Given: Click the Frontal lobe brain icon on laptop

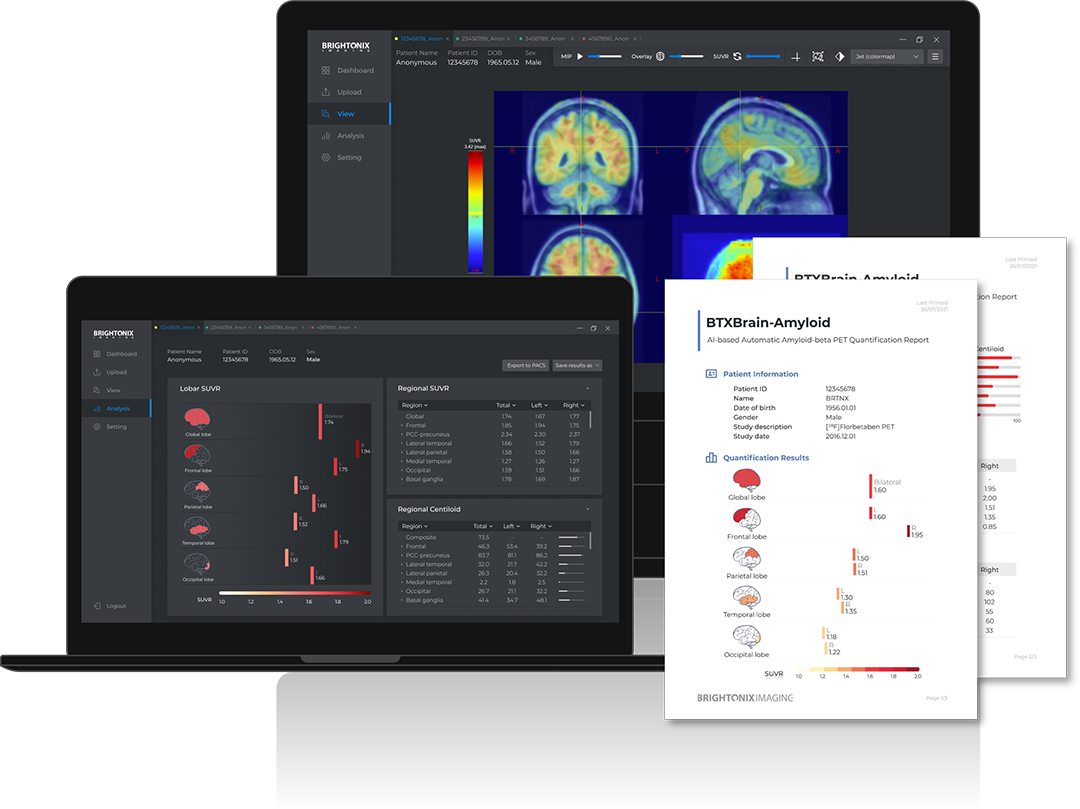Looking at the screenshot, I should click(198, 454).
